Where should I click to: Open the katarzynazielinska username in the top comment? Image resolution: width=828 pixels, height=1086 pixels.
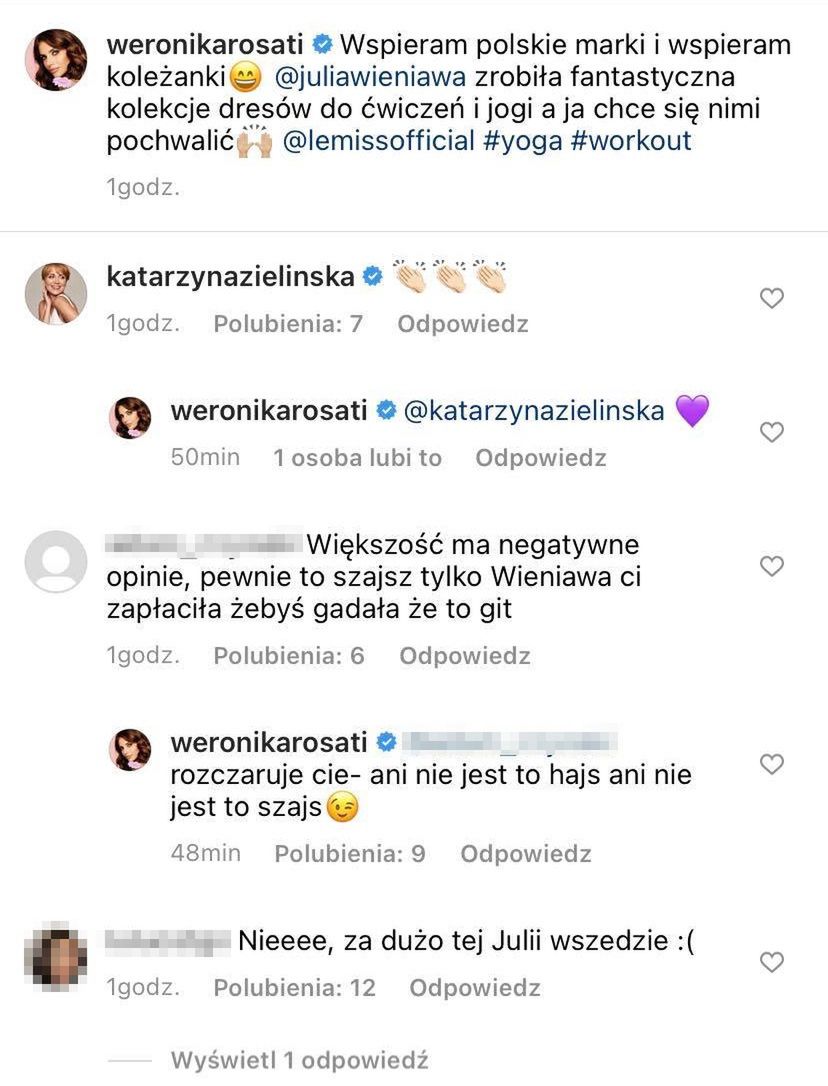[230, 276]
